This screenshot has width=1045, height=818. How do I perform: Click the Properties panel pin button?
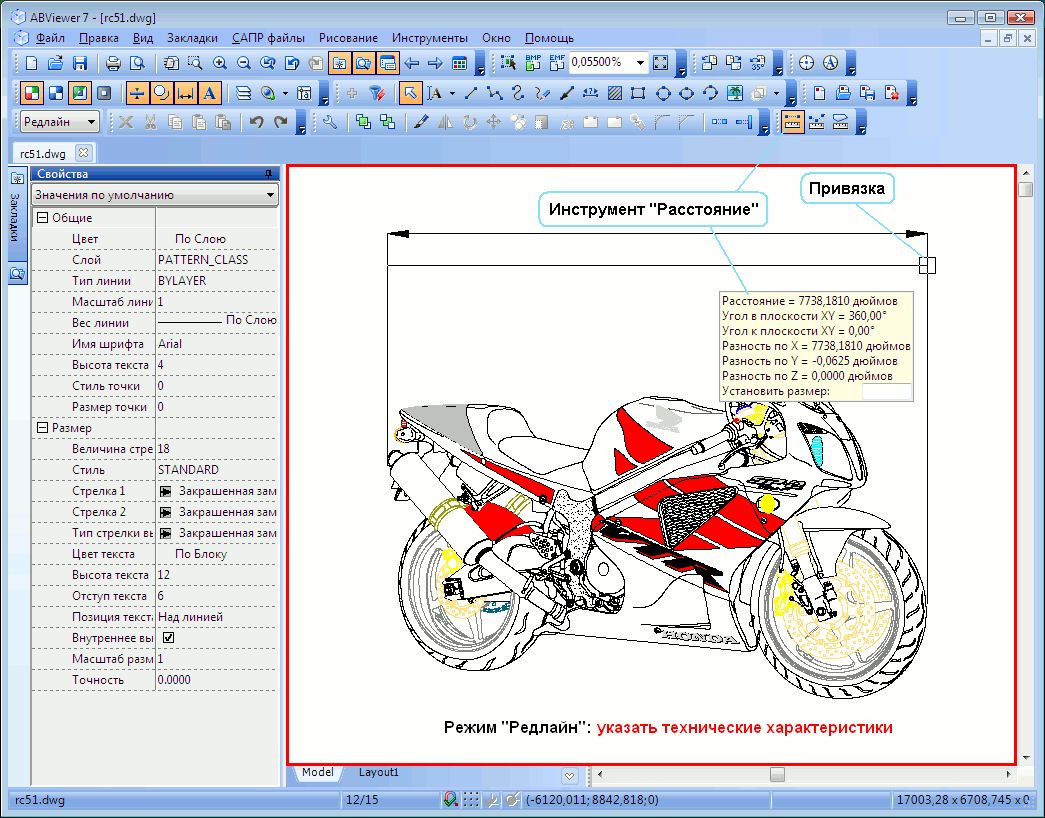[x=269, y=174]
